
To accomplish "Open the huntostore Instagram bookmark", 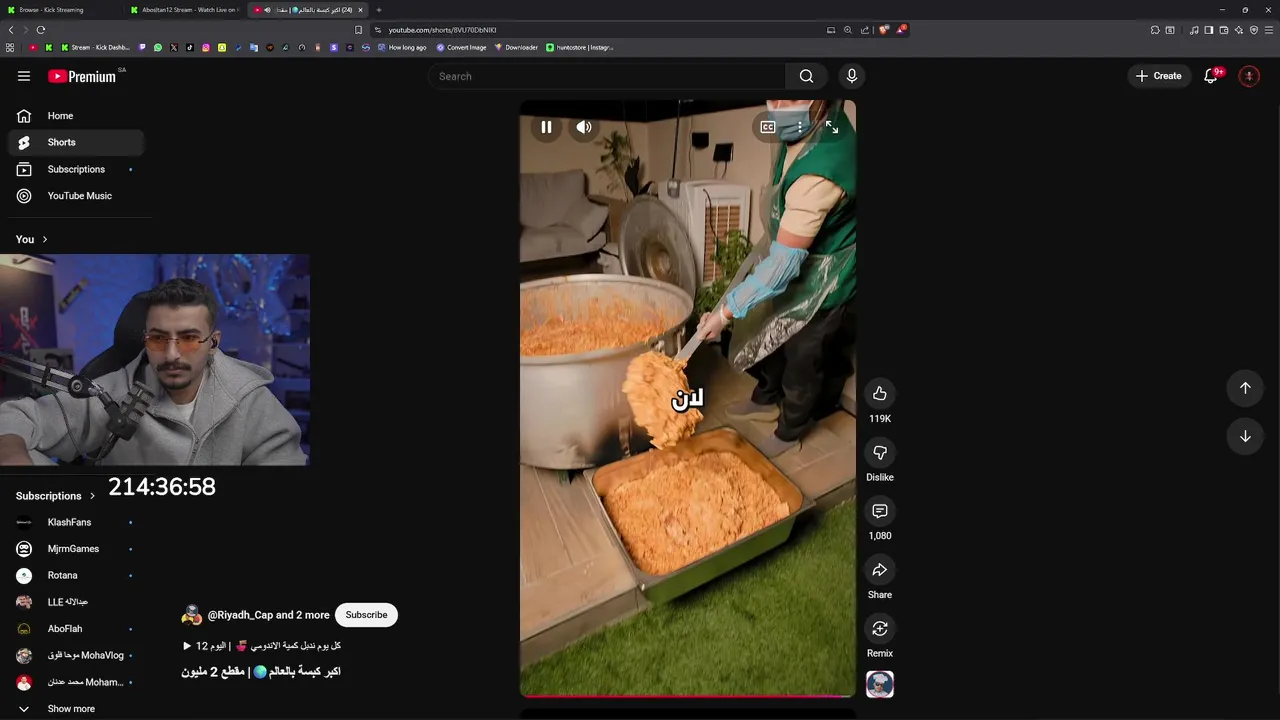I will click(580, 47).
